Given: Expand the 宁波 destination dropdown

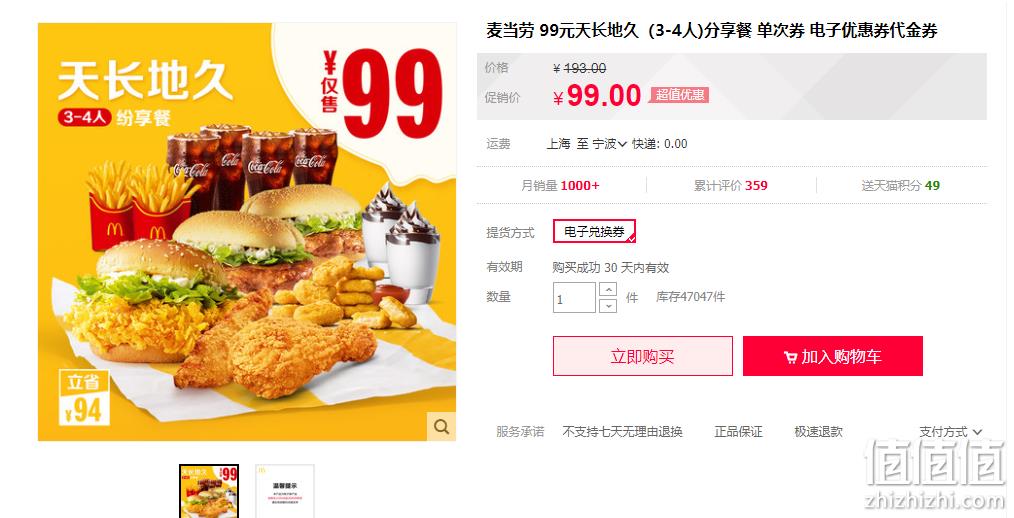Looking at the screenshot, I should [610, 144].
